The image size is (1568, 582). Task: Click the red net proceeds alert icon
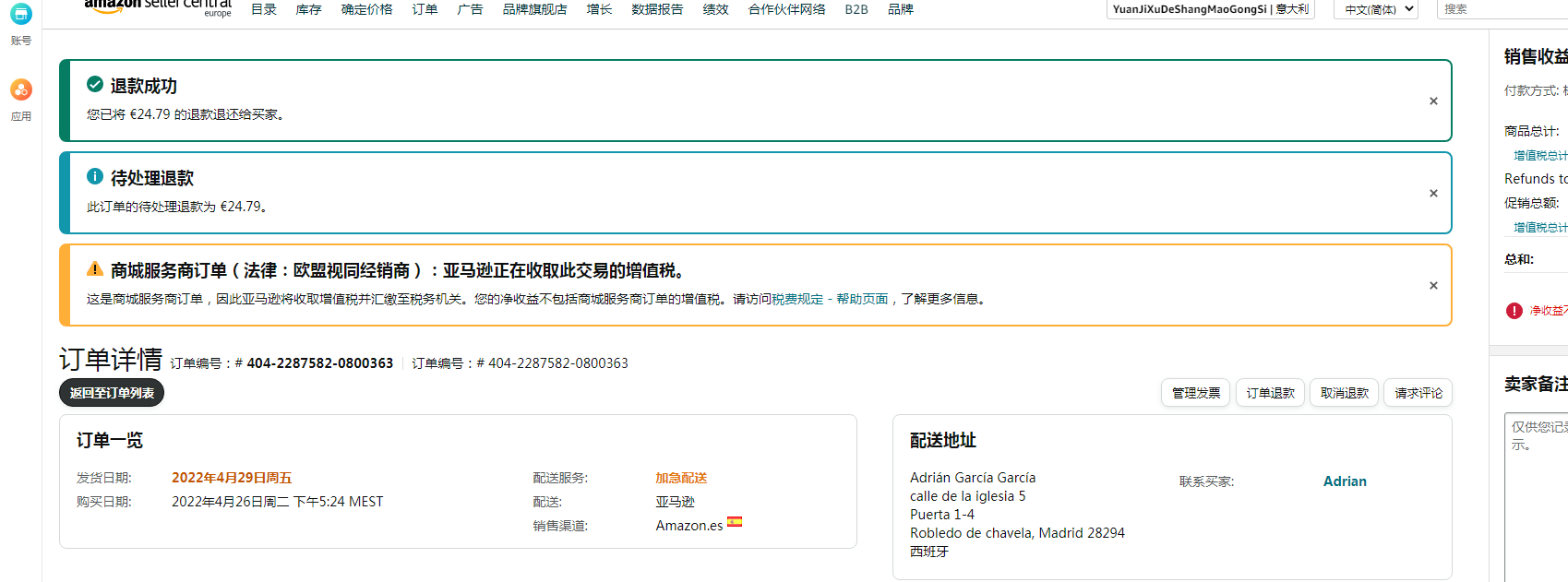1514,311
